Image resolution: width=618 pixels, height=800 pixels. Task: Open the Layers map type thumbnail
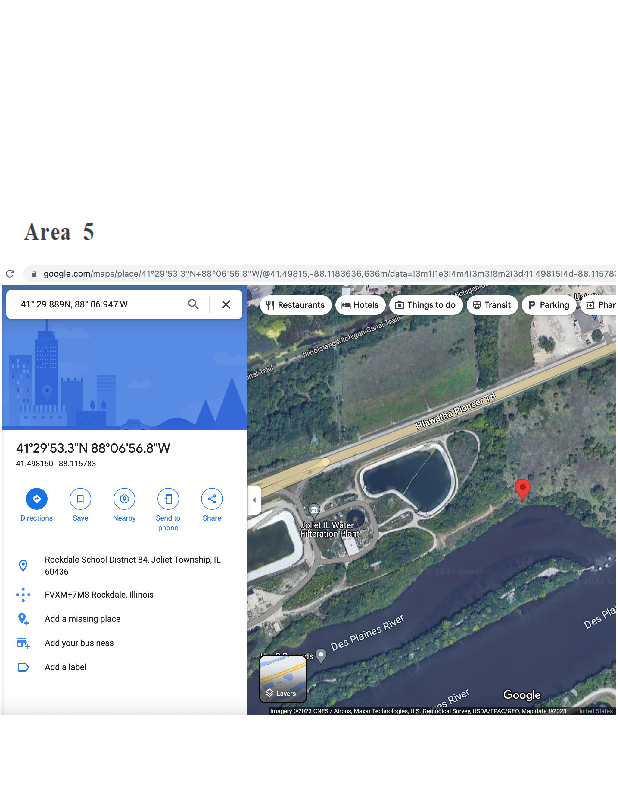click(x=283, y=678)
